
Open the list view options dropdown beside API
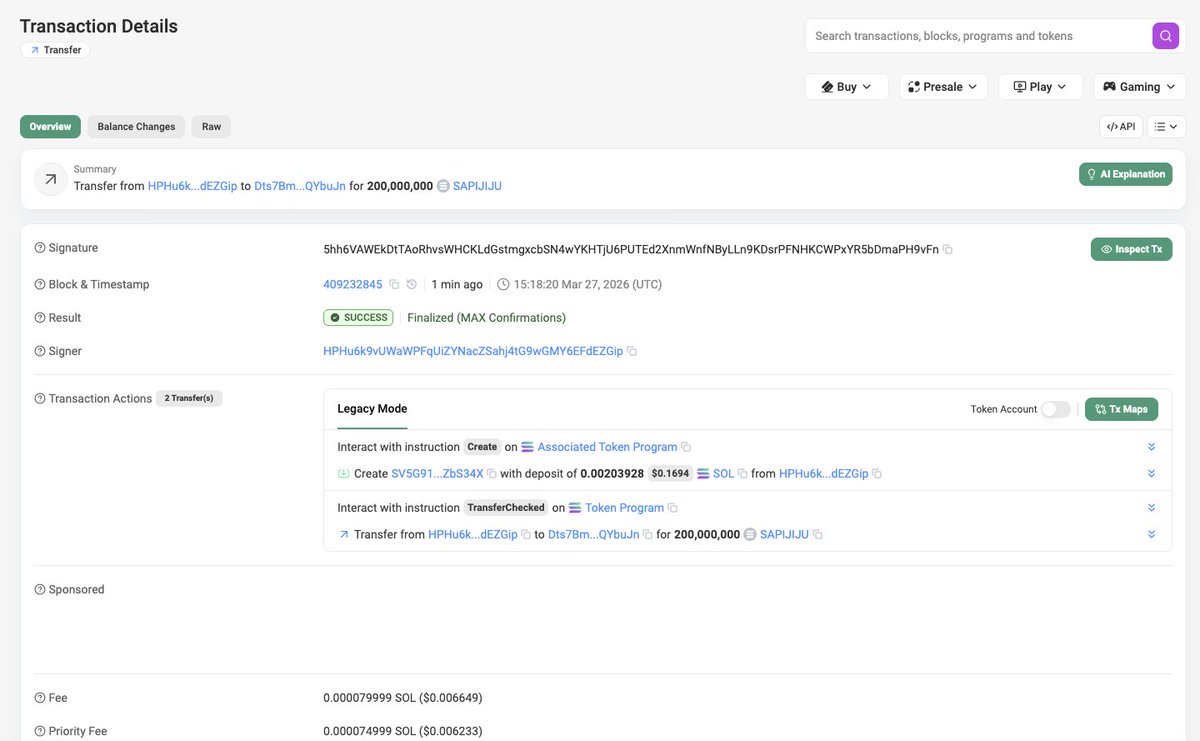click(1166, 127)
